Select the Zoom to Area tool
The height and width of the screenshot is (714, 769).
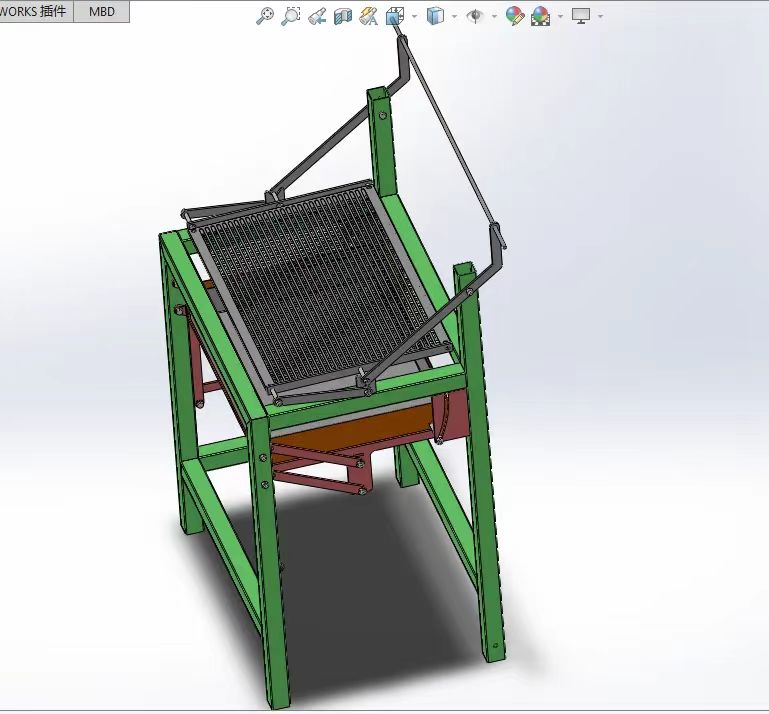coord(291,16)
